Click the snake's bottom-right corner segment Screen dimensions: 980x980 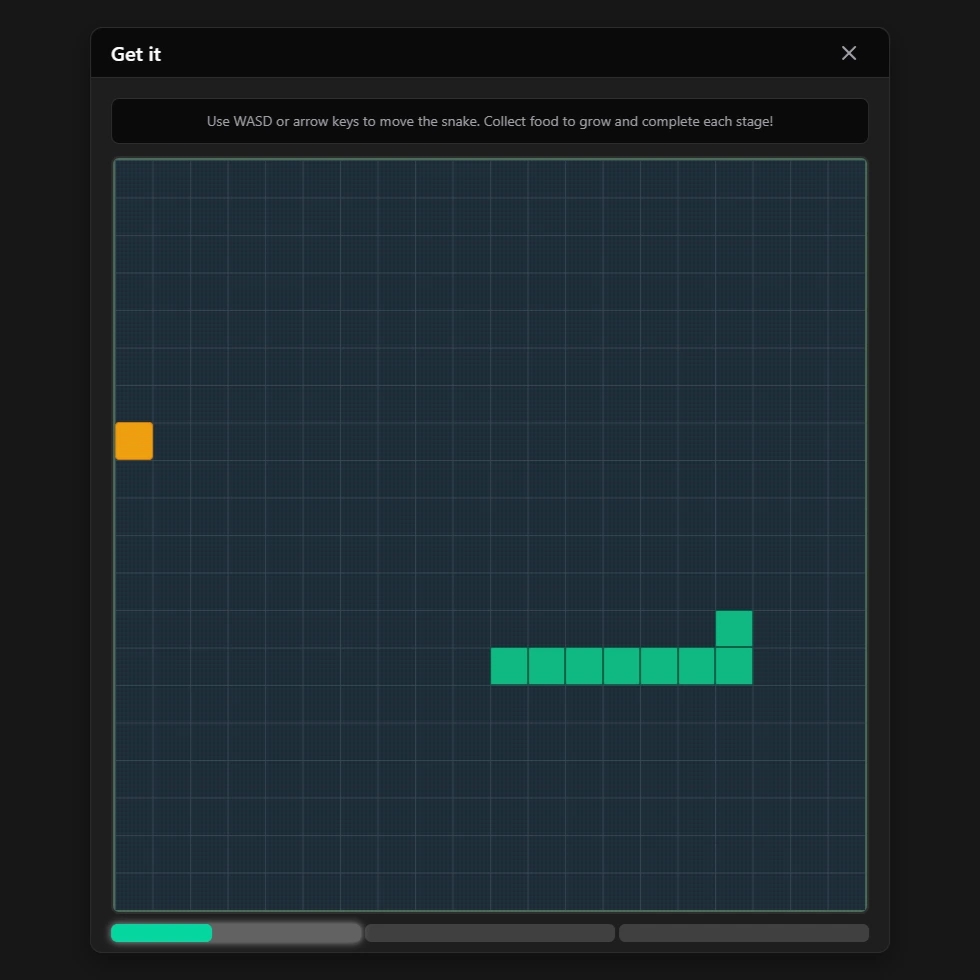click(734, 666)
